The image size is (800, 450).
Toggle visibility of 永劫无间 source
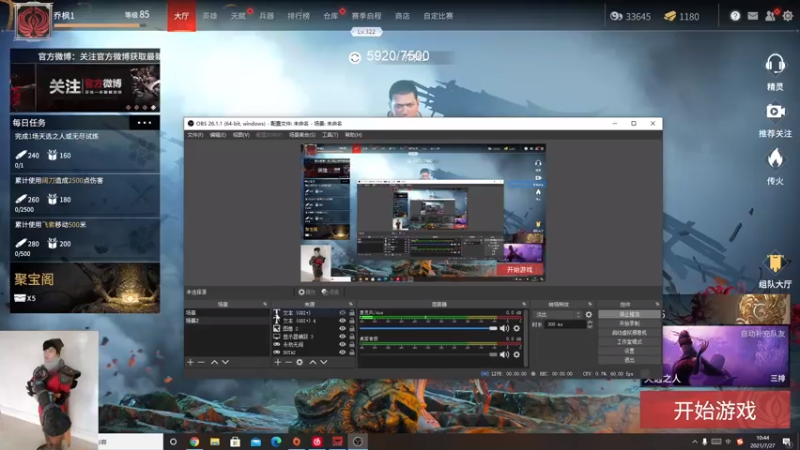pos(342,344)
